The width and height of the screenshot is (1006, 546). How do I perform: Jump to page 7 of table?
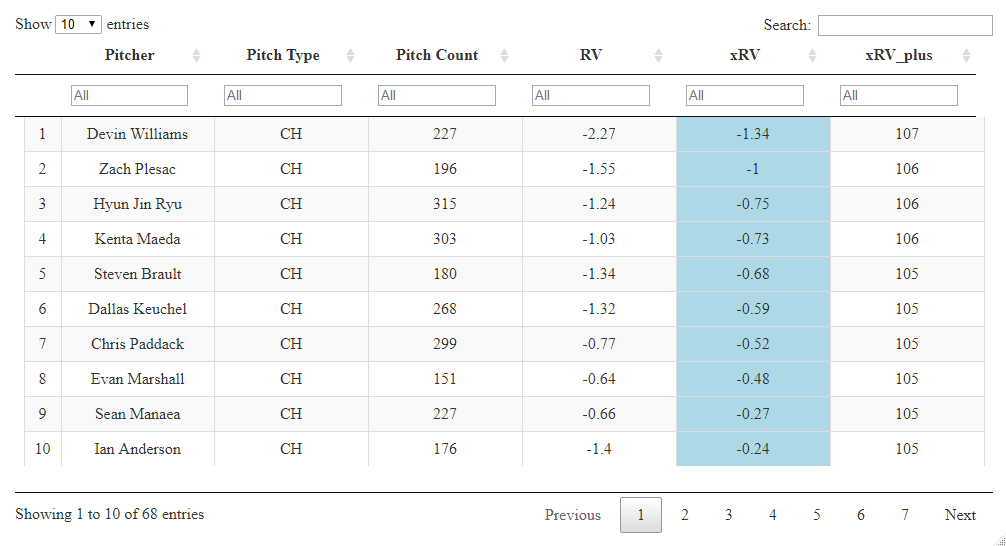905,515
